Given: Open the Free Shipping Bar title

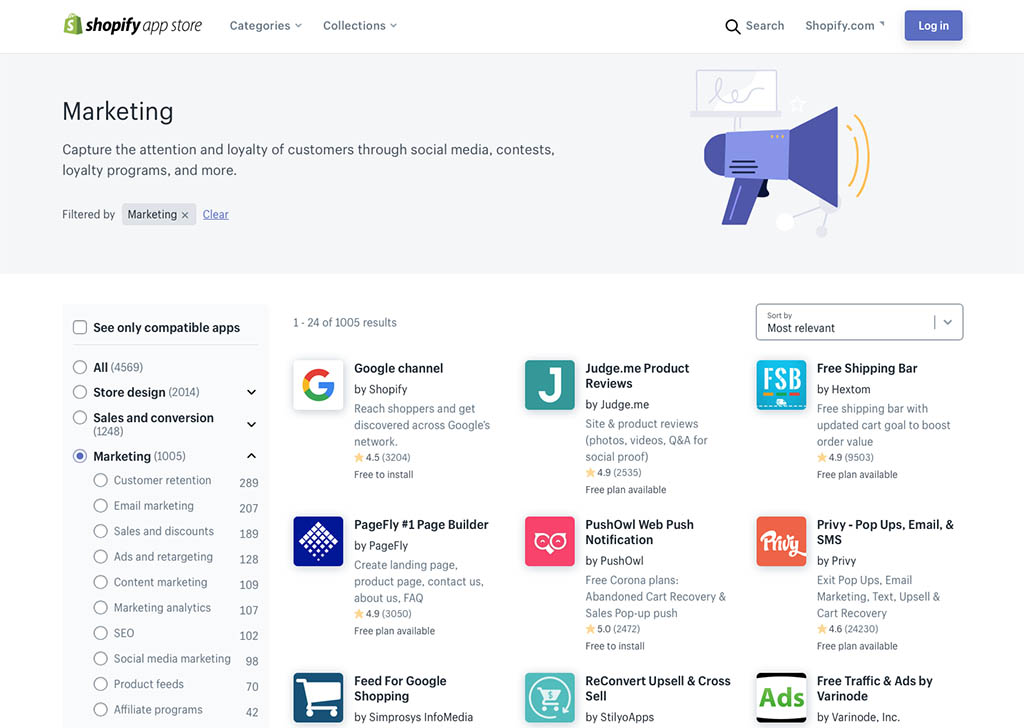Looking at the screenshot, I should pos(867,368).
